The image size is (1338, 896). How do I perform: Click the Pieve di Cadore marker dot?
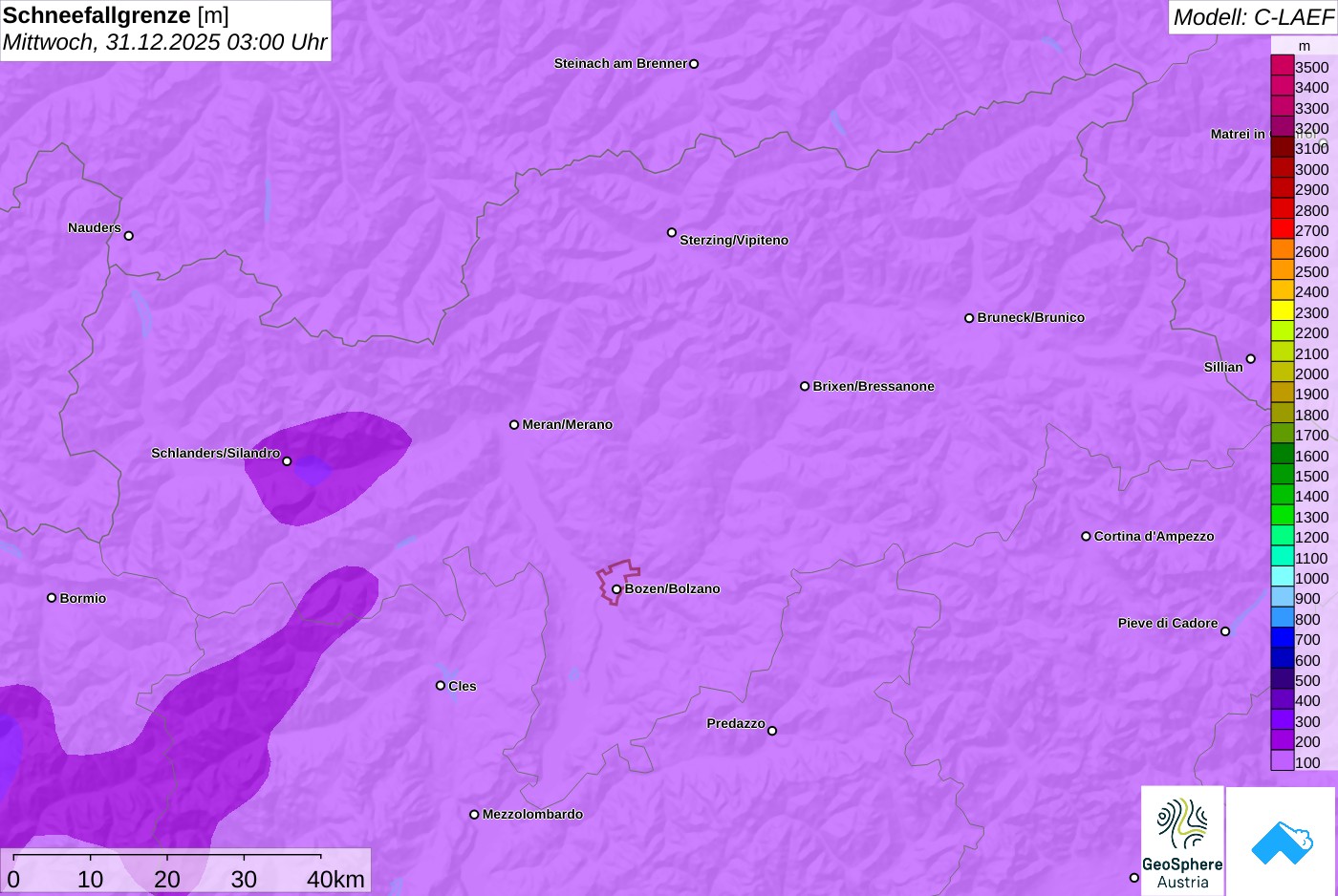[x=1225, y=631]
